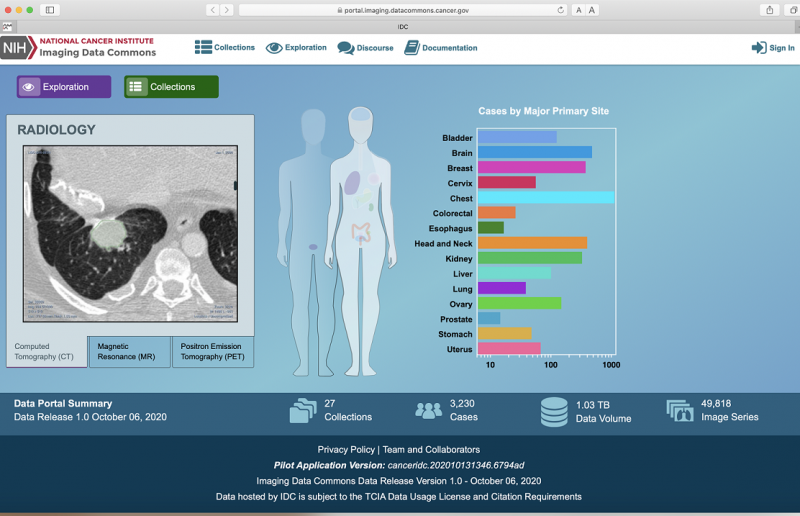Toggle the Safari sidebar button

pyautogui.click(x=50, y=10)
